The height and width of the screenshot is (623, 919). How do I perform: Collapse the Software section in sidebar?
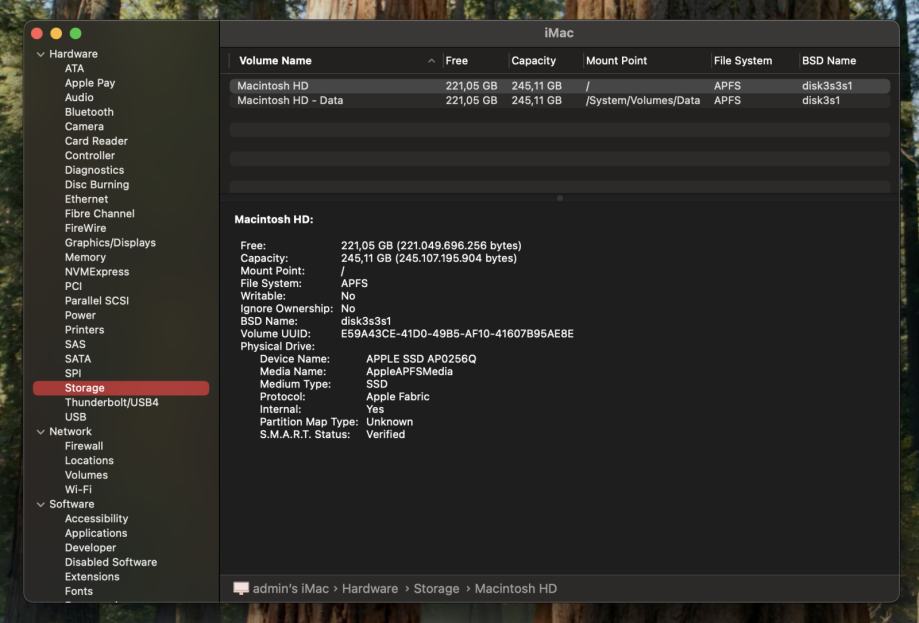tap(41, 505)
